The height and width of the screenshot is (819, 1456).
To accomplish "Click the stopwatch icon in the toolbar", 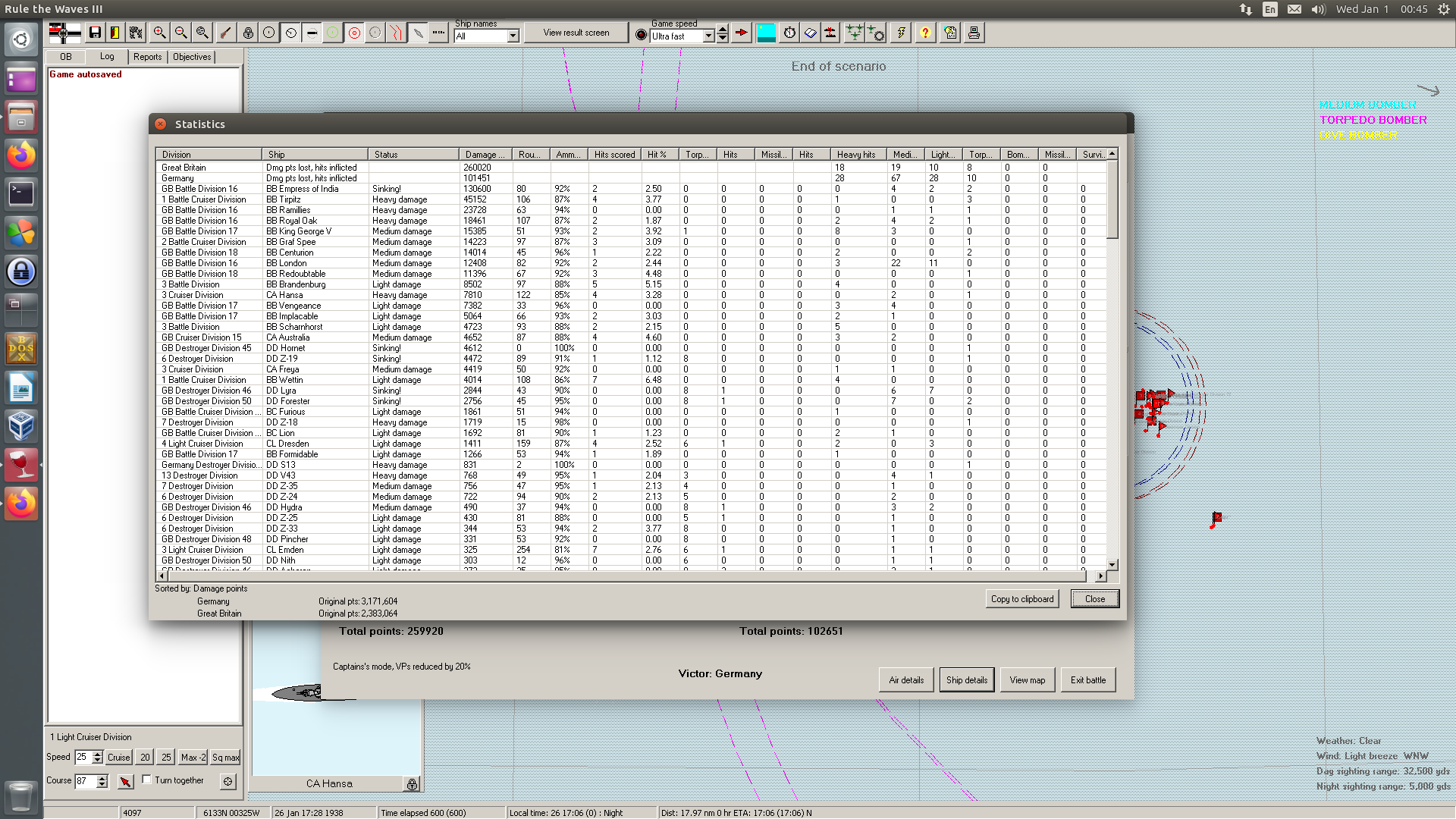I will 789,33.
